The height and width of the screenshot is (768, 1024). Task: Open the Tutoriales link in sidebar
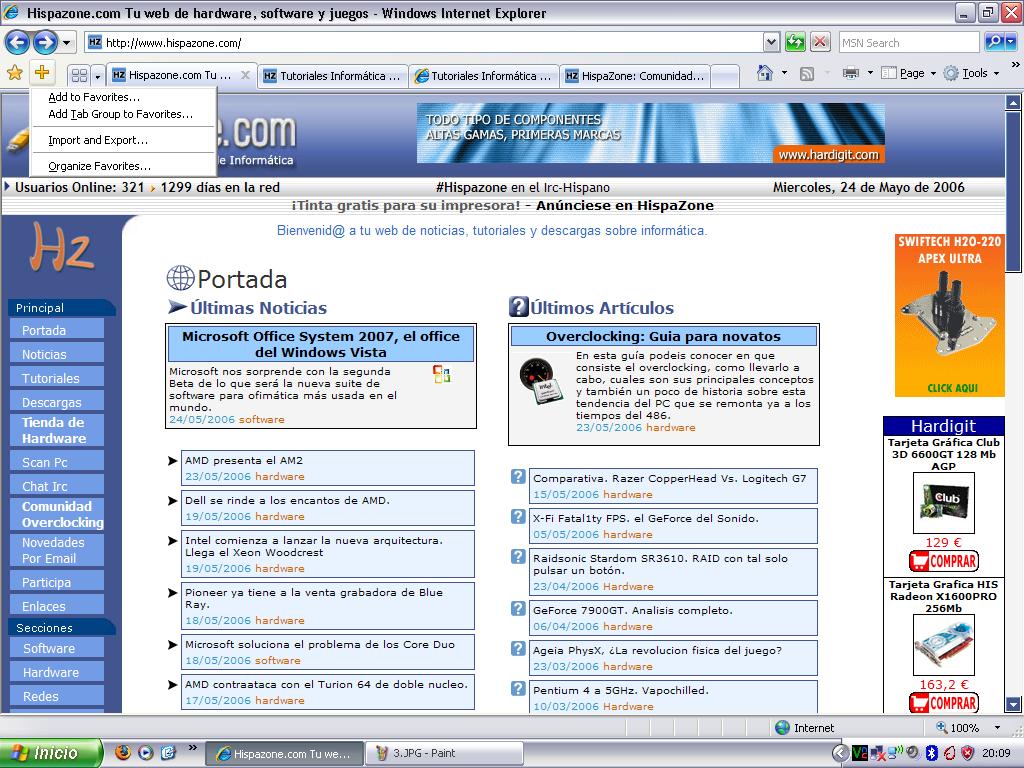[51, 378]
